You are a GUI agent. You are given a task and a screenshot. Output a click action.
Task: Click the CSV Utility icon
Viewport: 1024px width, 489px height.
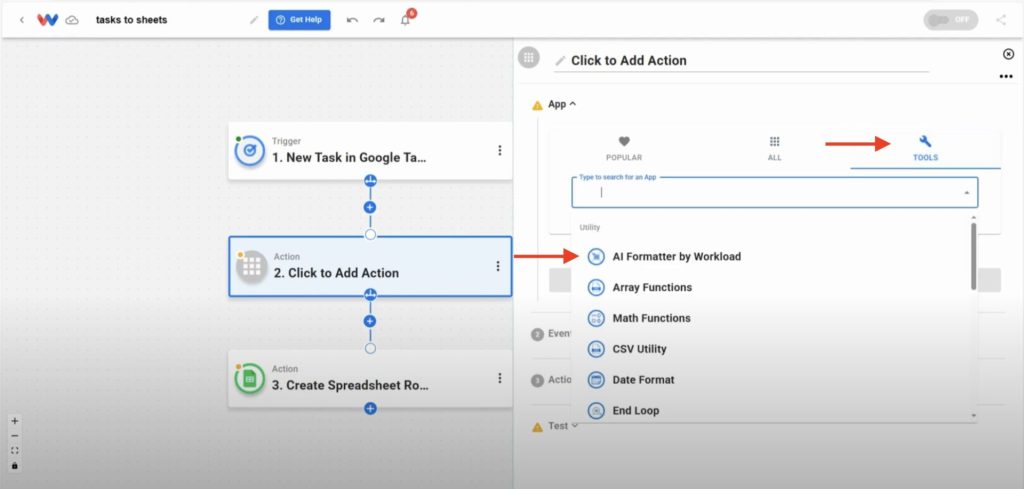pos(596,349)
